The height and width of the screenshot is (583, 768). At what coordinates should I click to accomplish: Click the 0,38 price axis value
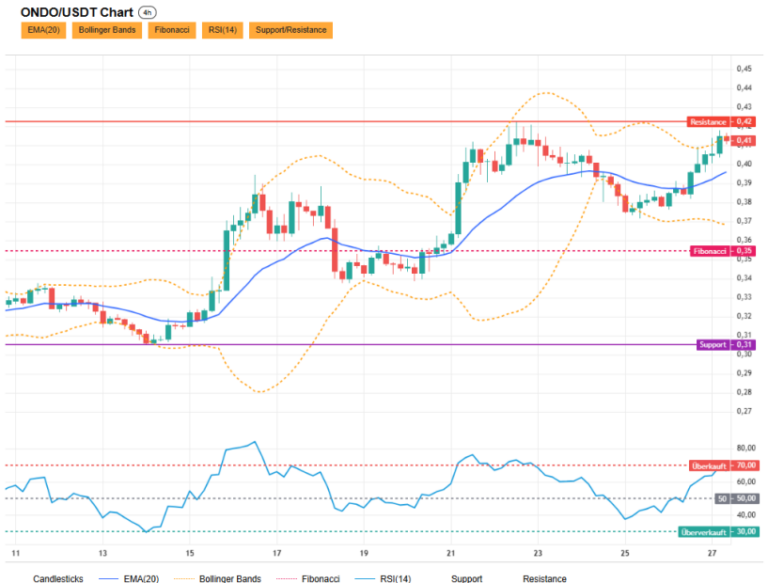click(744, 202)
